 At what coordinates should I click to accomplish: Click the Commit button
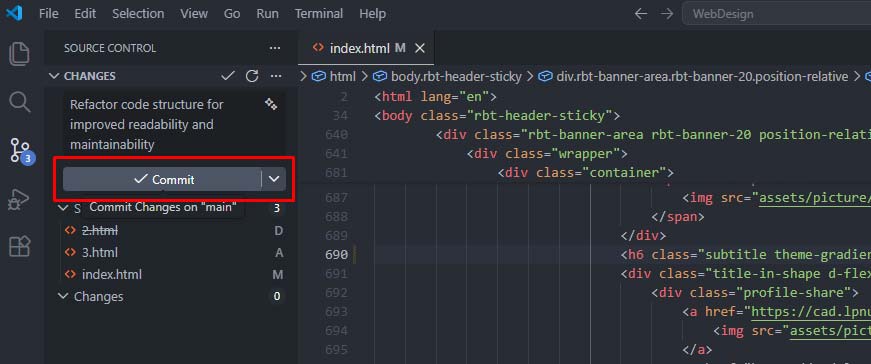coord(162,179)
